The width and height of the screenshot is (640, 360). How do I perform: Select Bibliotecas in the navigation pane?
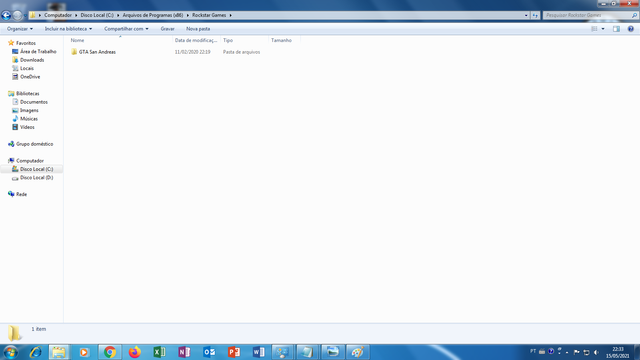point(28,93)
